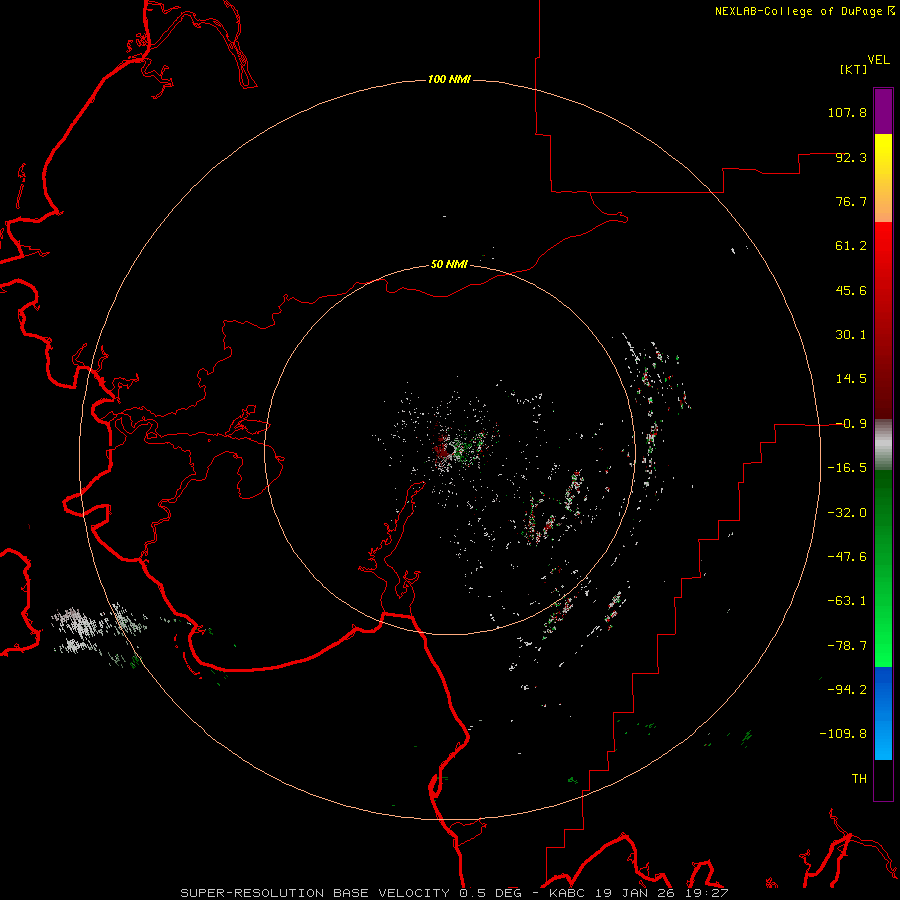The height and width of the screenshot is (900, 900).
Task: Click the 100 NMI range ring label
Action: [449, 79]
